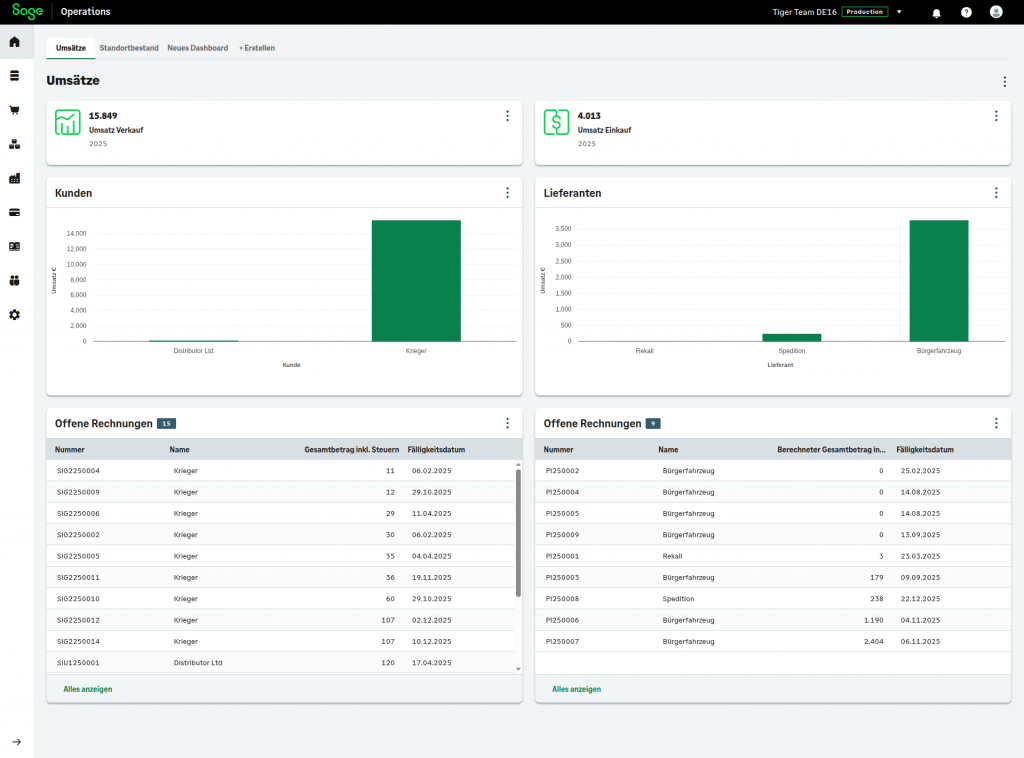Screen dimensions: 1024x758
Task: Open the settings gear in the sidebar
Action: pos(14,314)
